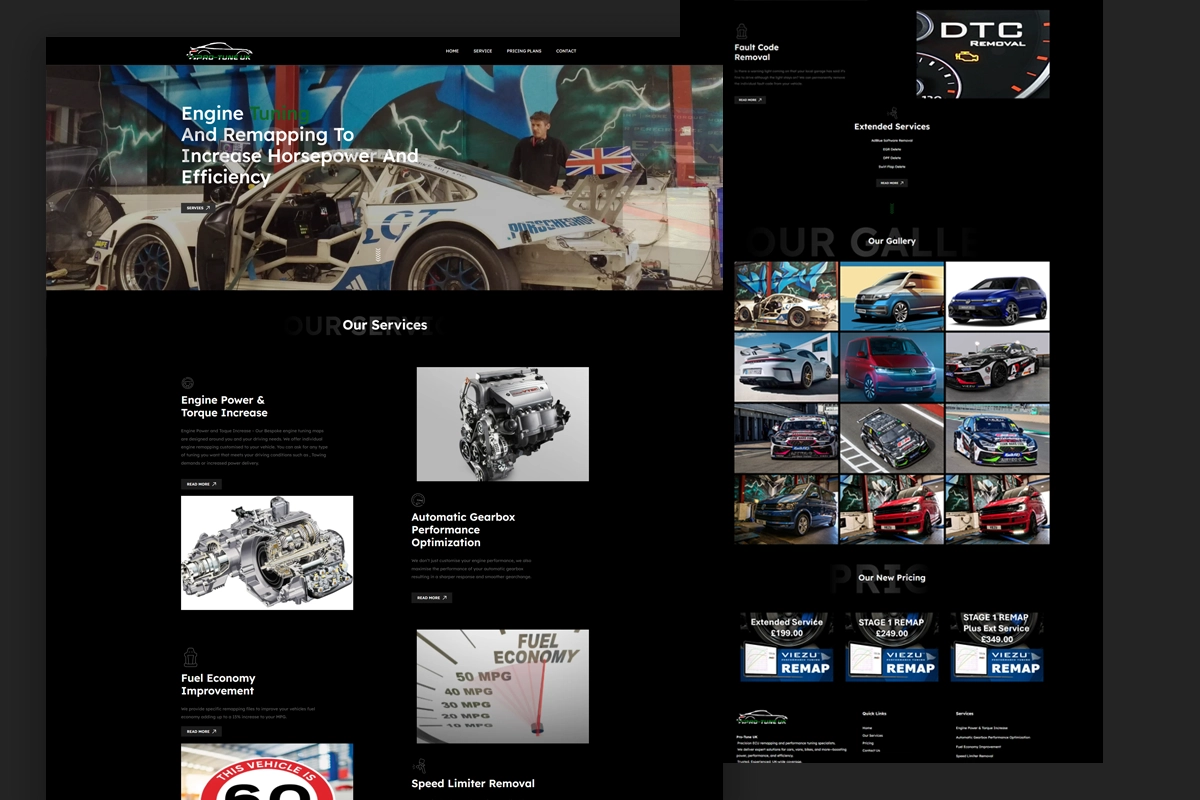Go to the Service navigation item

tap(482, 51)
